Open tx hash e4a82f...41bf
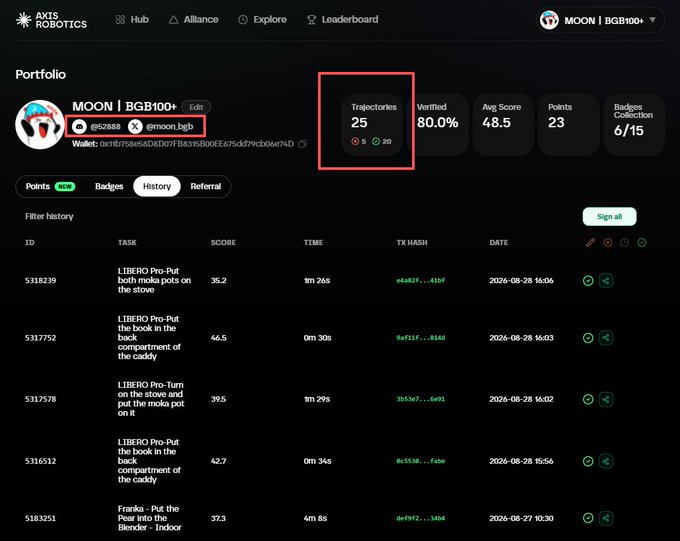This screenshot has height=541, width=680. [421, 281]
